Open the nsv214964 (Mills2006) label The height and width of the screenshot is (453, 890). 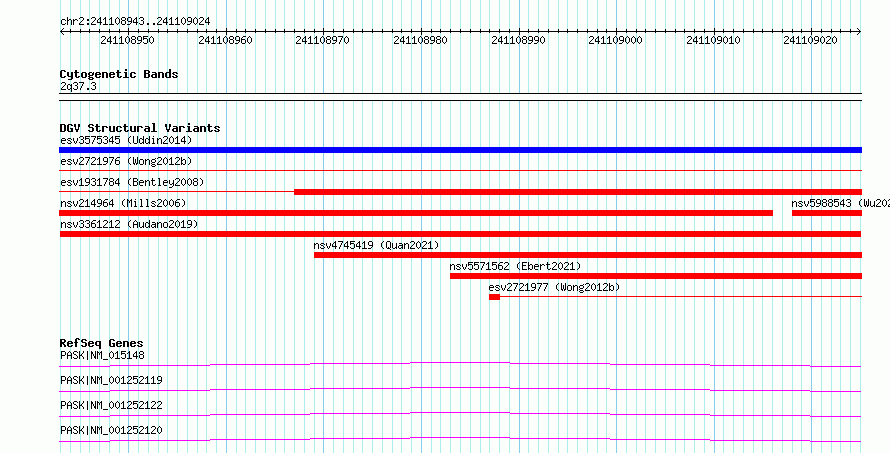coord(123,203)
